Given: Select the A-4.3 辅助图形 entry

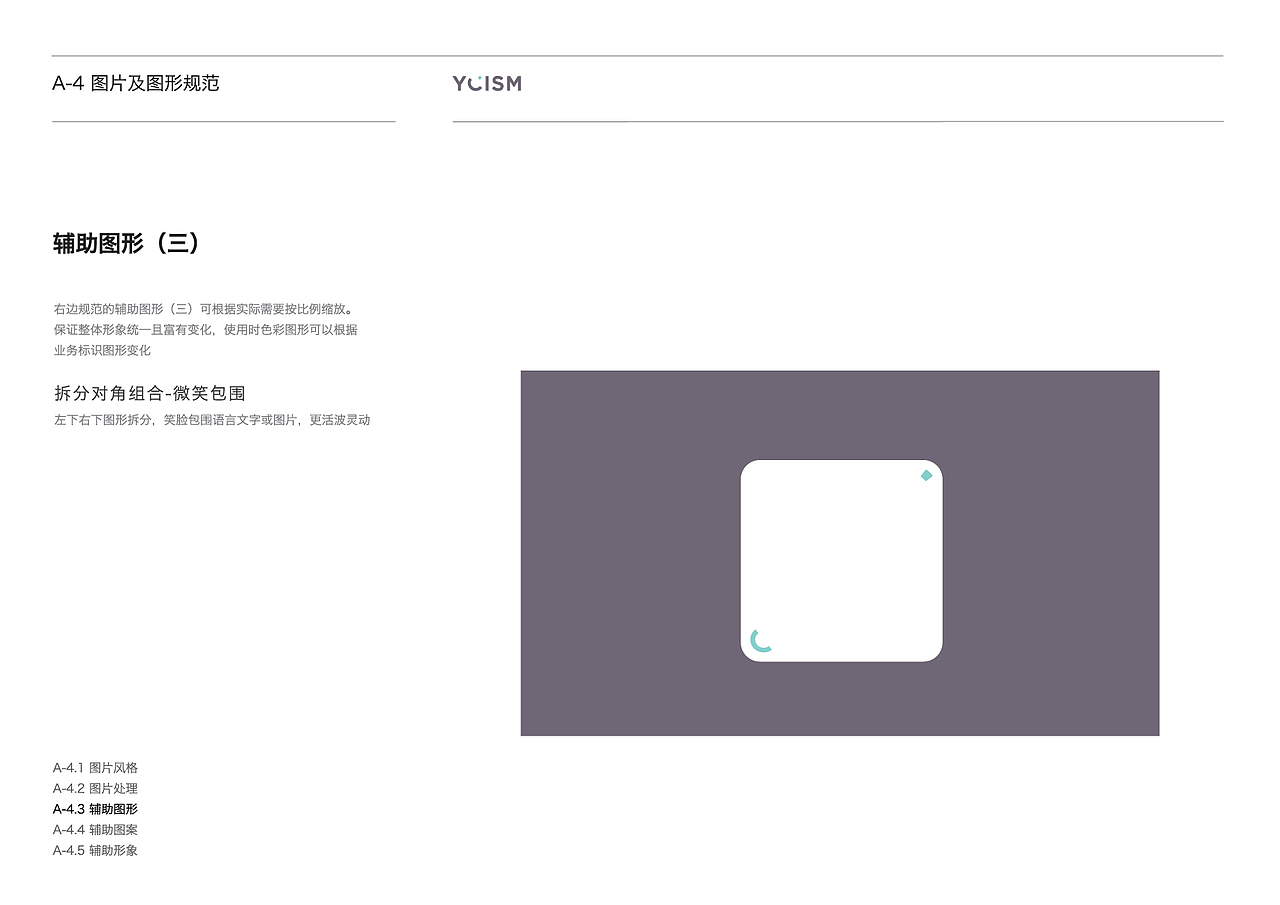Looking at the screenshot, I should [x=95, y=809].
